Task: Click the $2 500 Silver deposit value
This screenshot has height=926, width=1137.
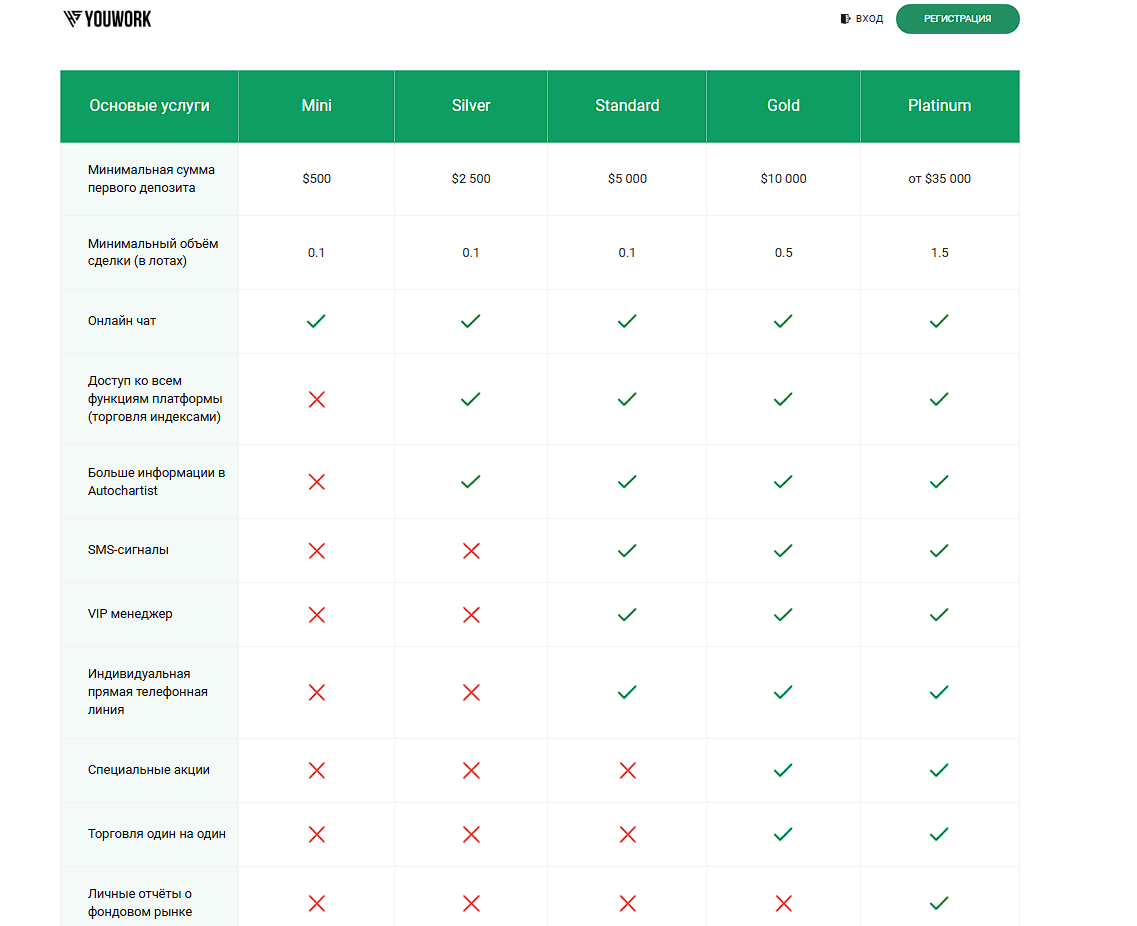Action: (471, 179)
